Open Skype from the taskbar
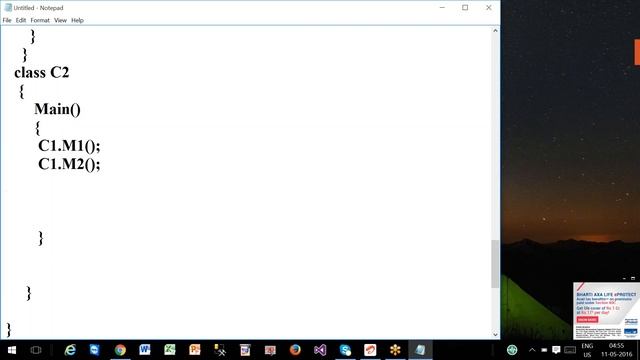Viewport: 640px width, 360px height. tap(345, 350)
